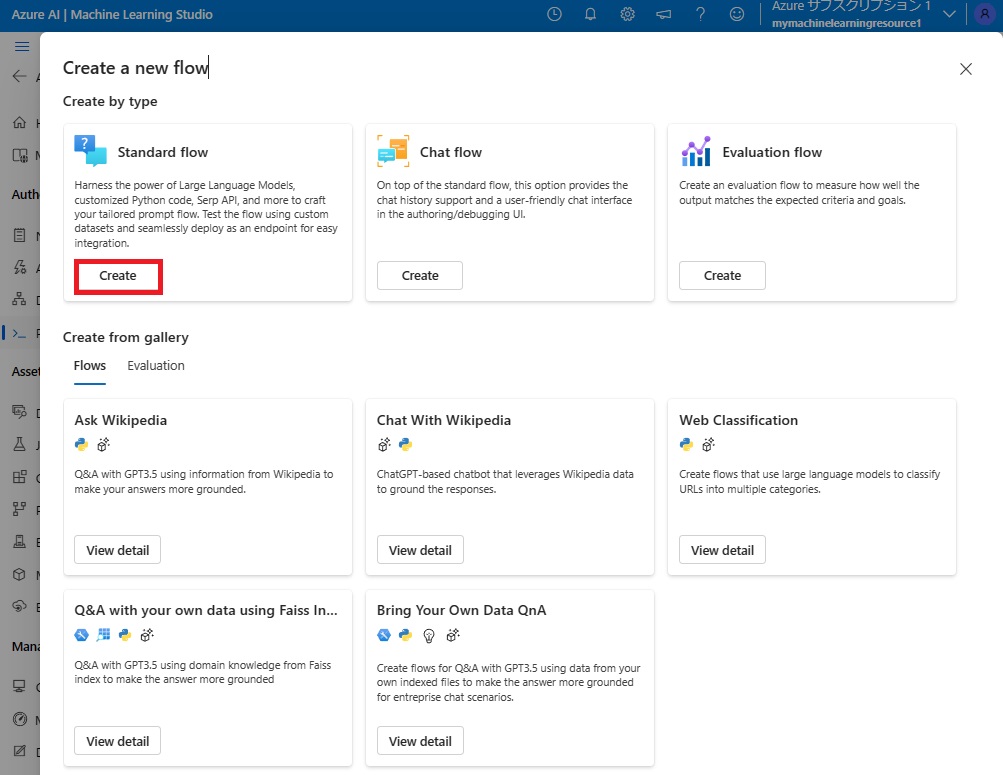Open the notifications bell

(x=590, y=14)
